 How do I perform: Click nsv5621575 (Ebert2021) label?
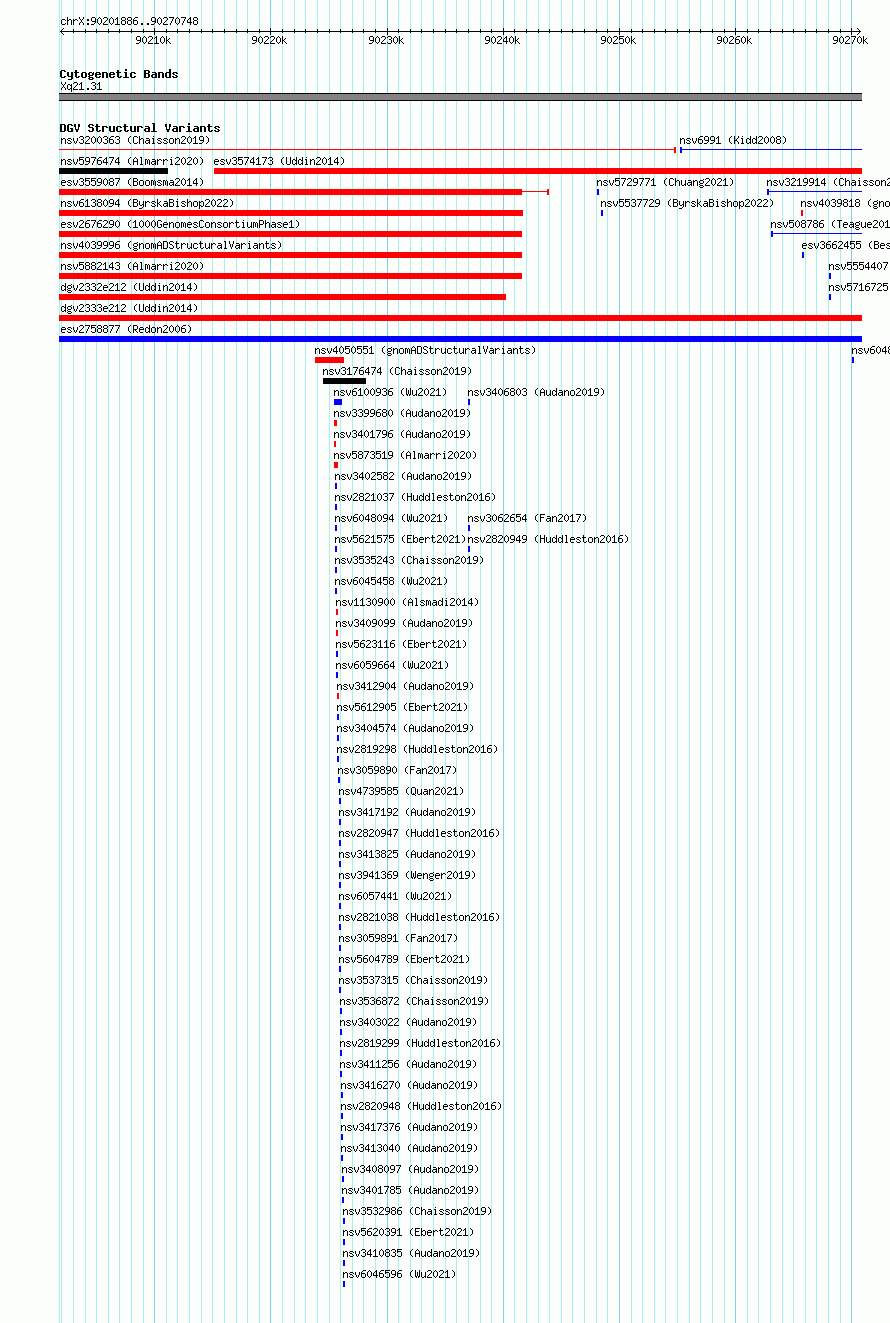coord(400,539)
